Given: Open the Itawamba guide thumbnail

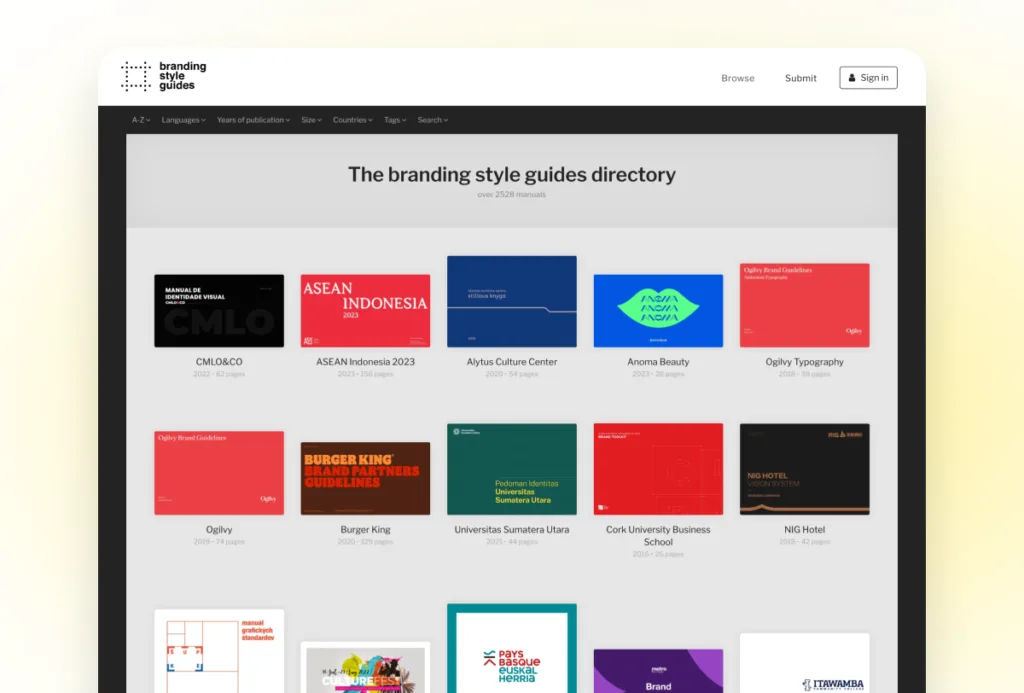Looking at the screenshot, I should (805, 663).
